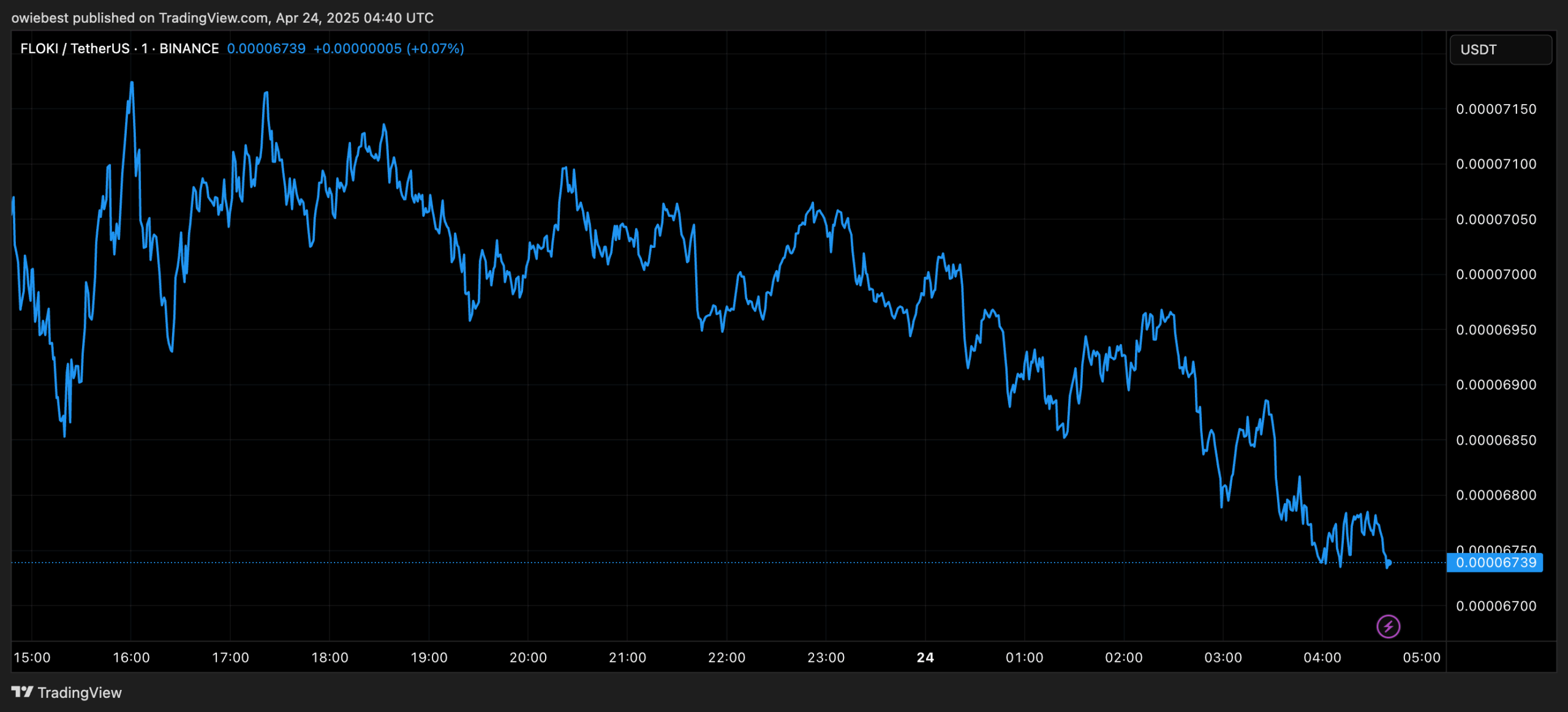Click the TradingView logo icon
Screen dimensions: 1568x712
[x=22, y=692]
